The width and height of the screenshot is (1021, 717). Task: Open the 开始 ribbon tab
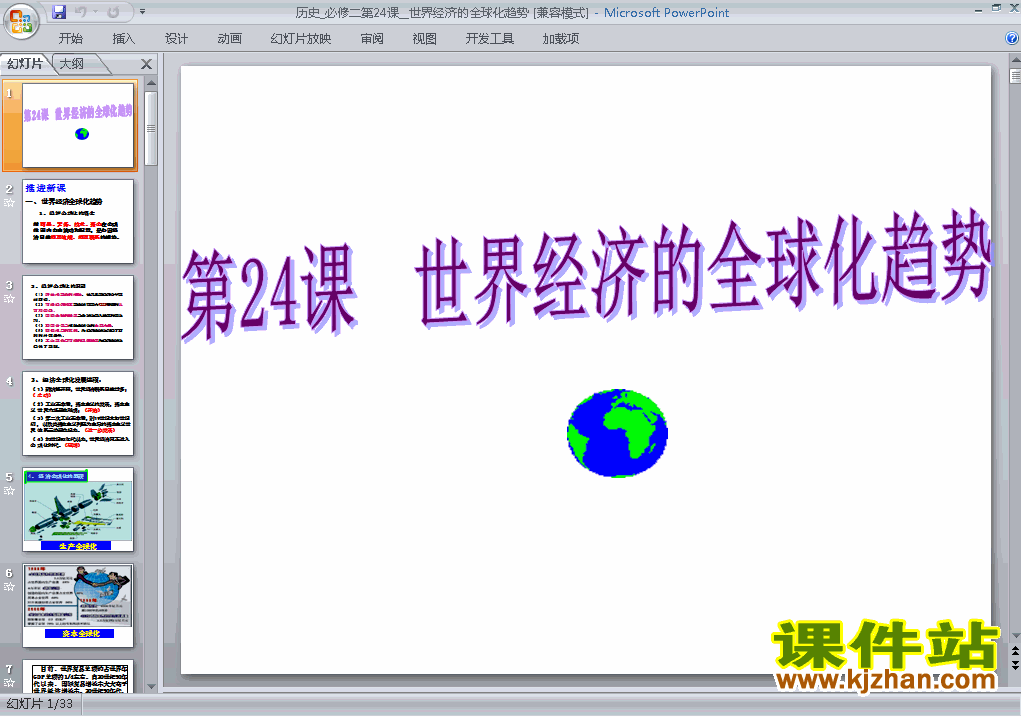click(x=70, y=38)
